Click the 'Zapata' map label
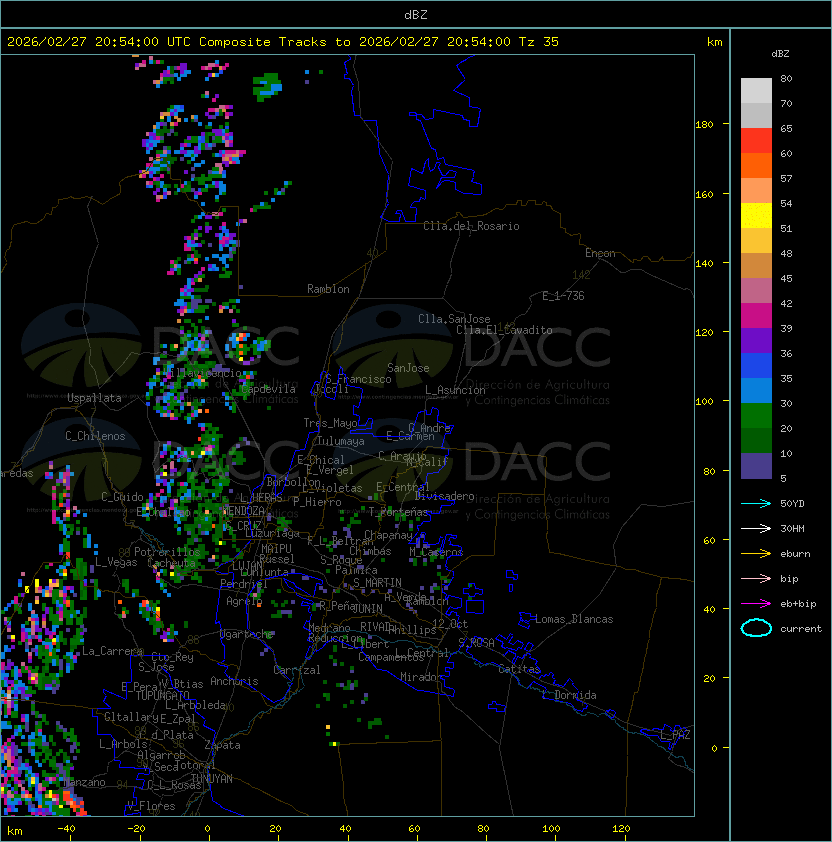This screenshot has height=842, width=832. click(x=222, y=745)
